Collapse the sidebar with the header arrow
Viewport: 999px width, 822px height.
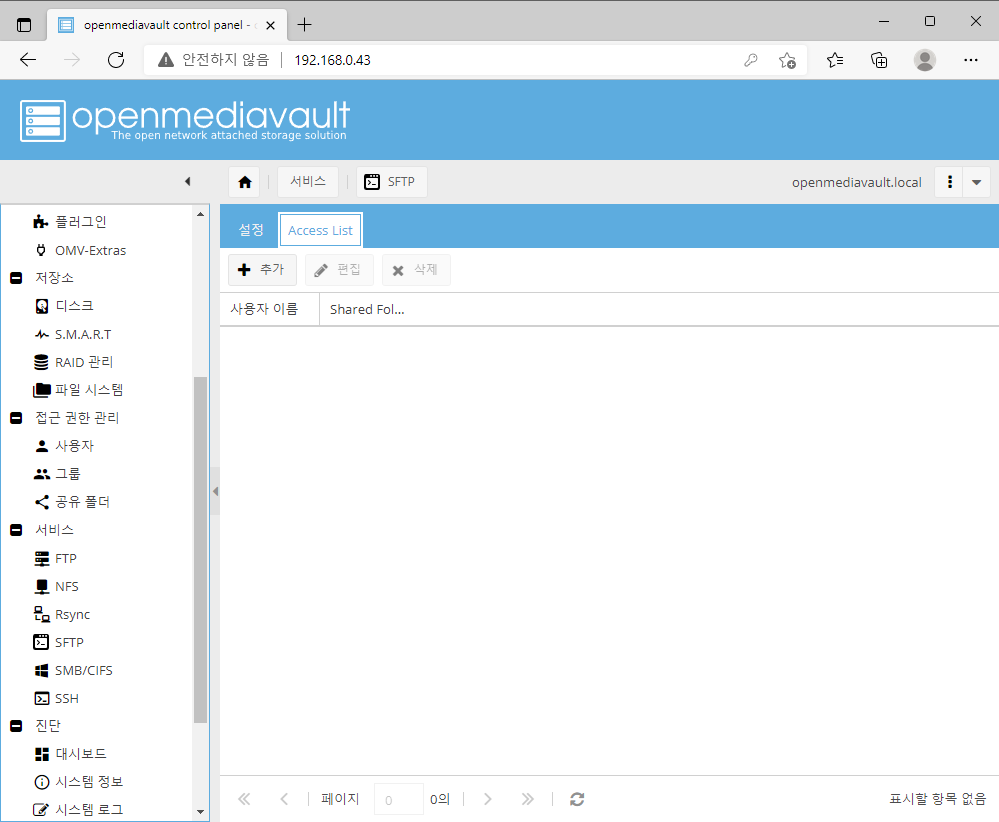click(x=187, y=182)
